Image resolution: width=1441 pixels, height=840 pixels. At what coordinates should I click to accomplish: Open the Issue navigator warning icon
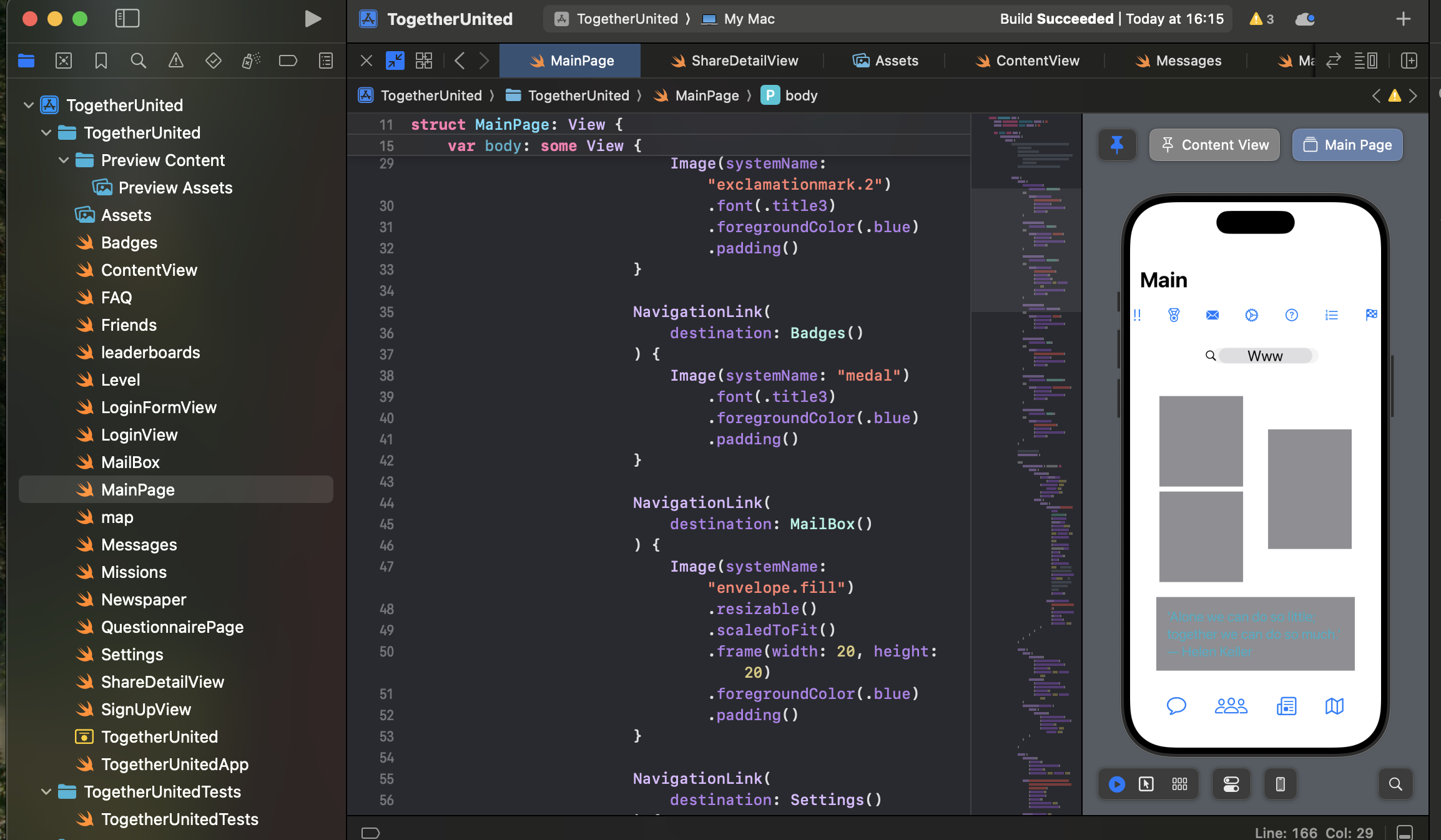coord(176,61)
